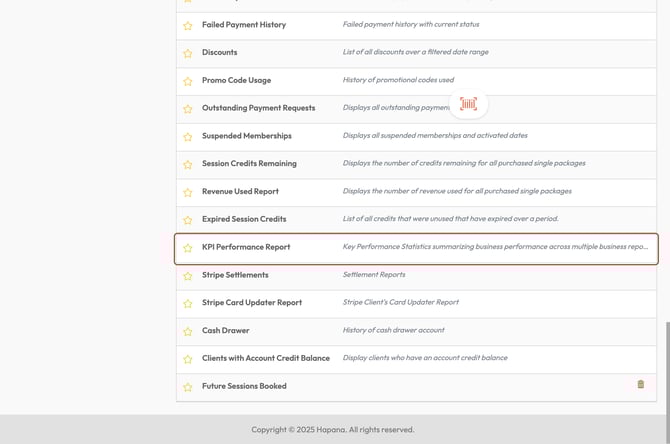670x444 pixels.
Task: Favorite the Expired Session Credits report
Action: point(187,220)
